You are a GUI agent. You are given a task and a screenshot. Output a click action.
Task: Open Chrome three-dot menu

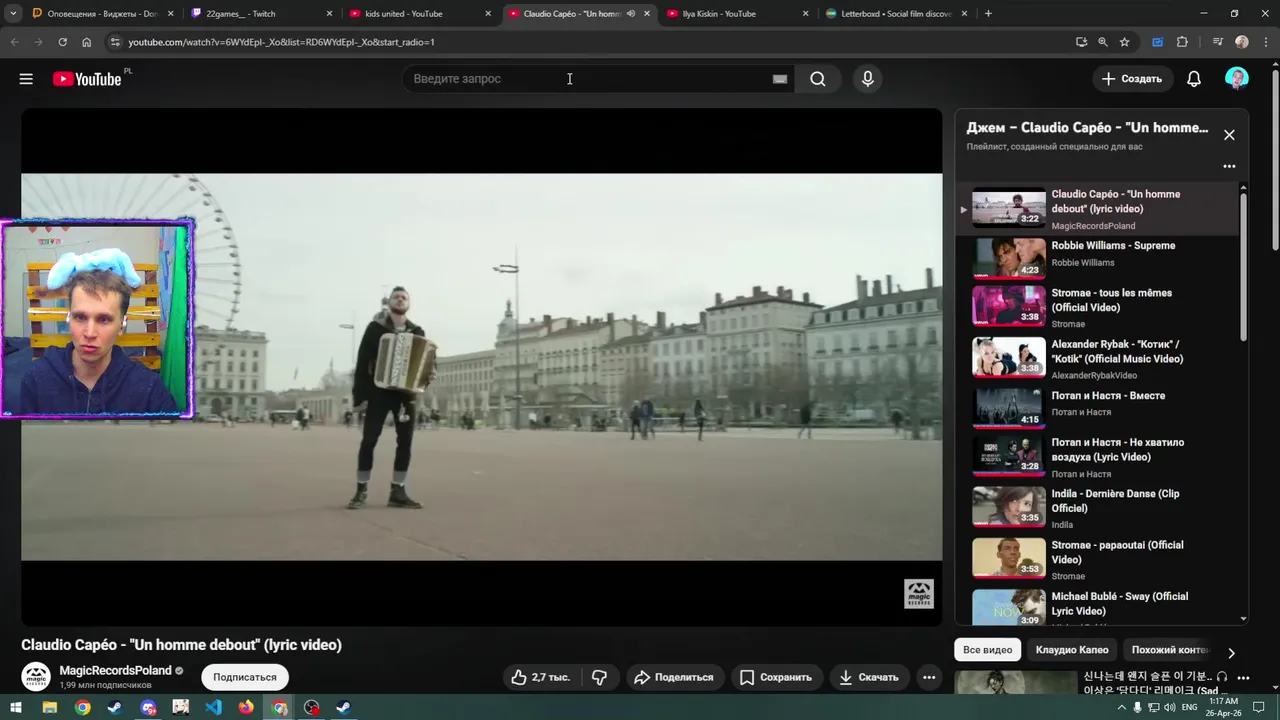pyautogui.click(x=1266, y=42)
